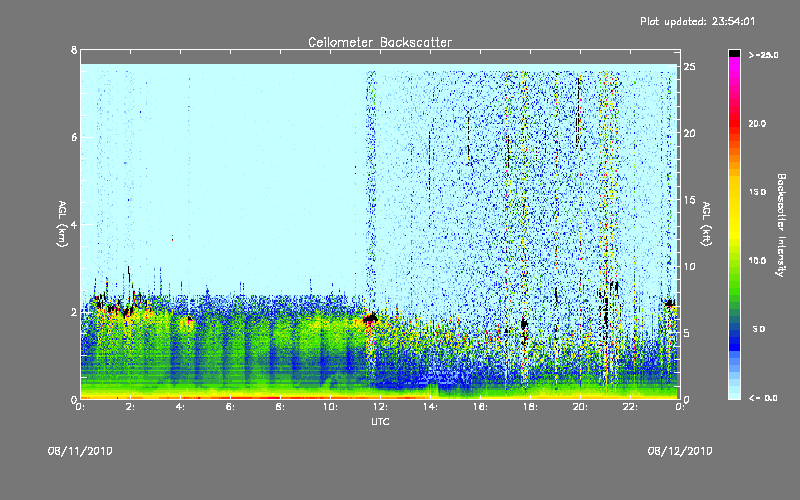The width and height of the screenshot is (800, 500).
Task: Click the 8 tick on km axis
Action: 74,50
